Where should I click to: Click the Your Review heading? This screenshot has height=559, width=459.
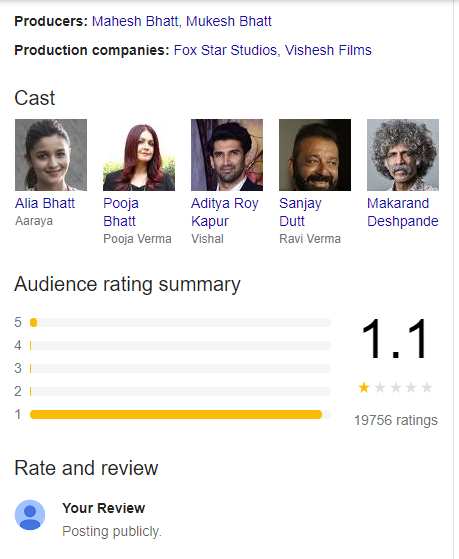pos(103,508)
